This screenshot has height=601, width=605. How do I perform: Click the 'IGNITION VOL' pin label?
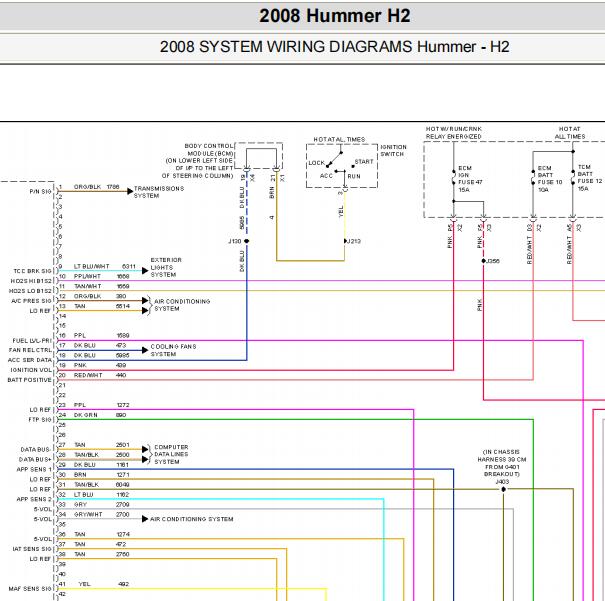[x=31, y=370]
